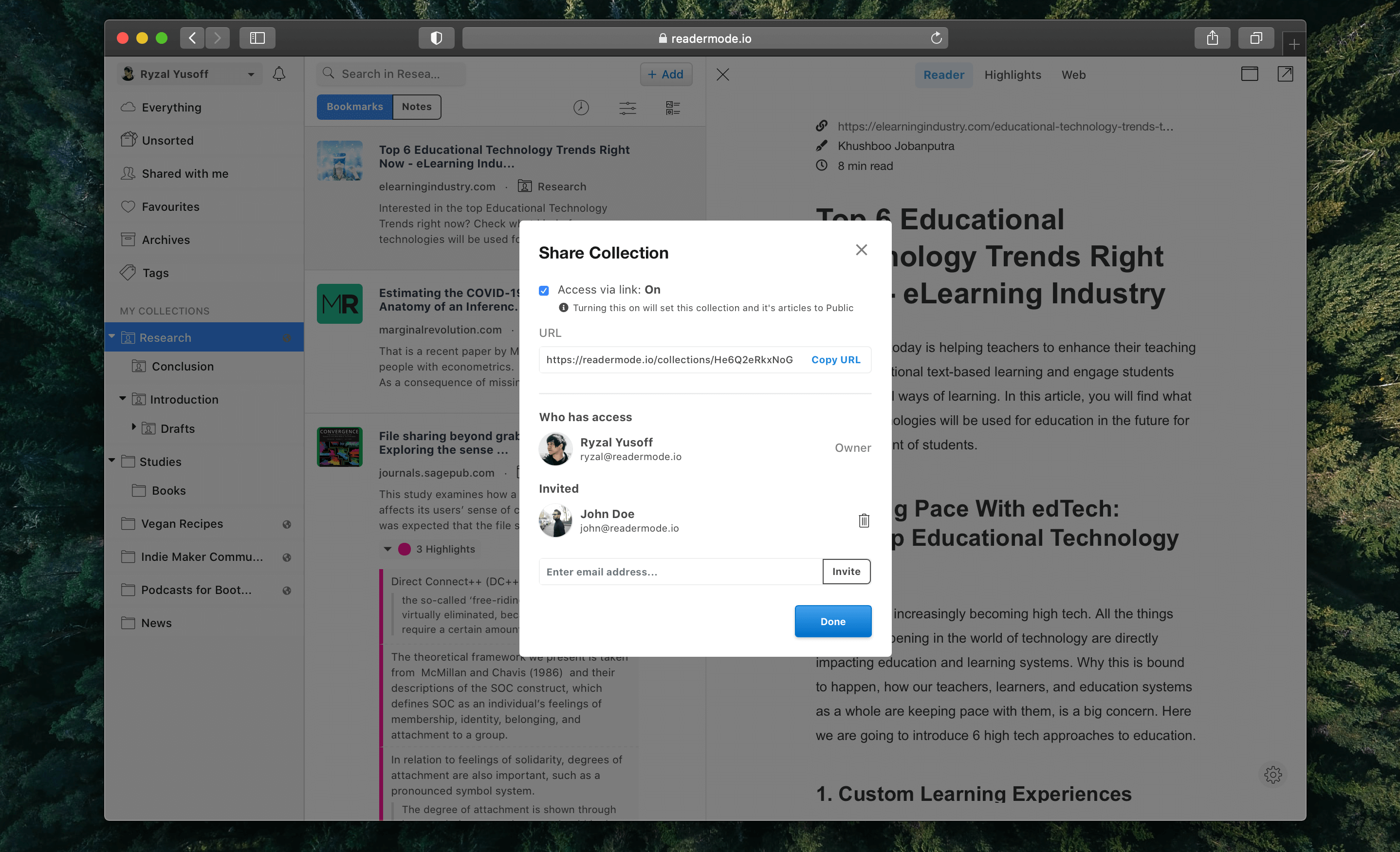
Task: Select the Notes tab
Action: click(416, 106)
